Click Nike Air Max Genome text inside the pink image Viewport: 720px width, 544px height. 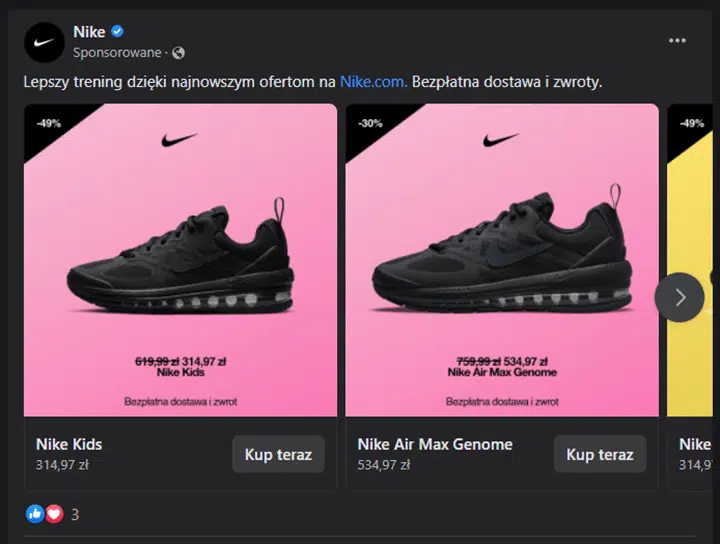[502, 372]
